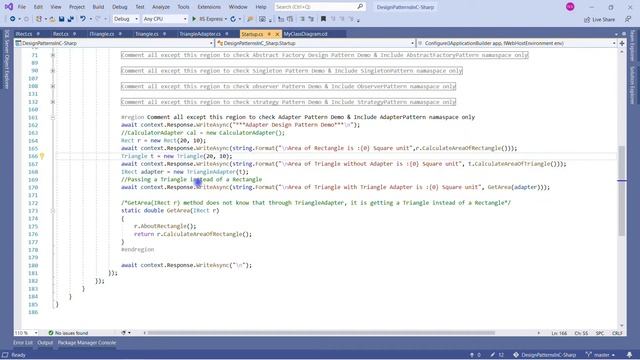
Task: Click the code cleanup broom icon
Action: 123,333
